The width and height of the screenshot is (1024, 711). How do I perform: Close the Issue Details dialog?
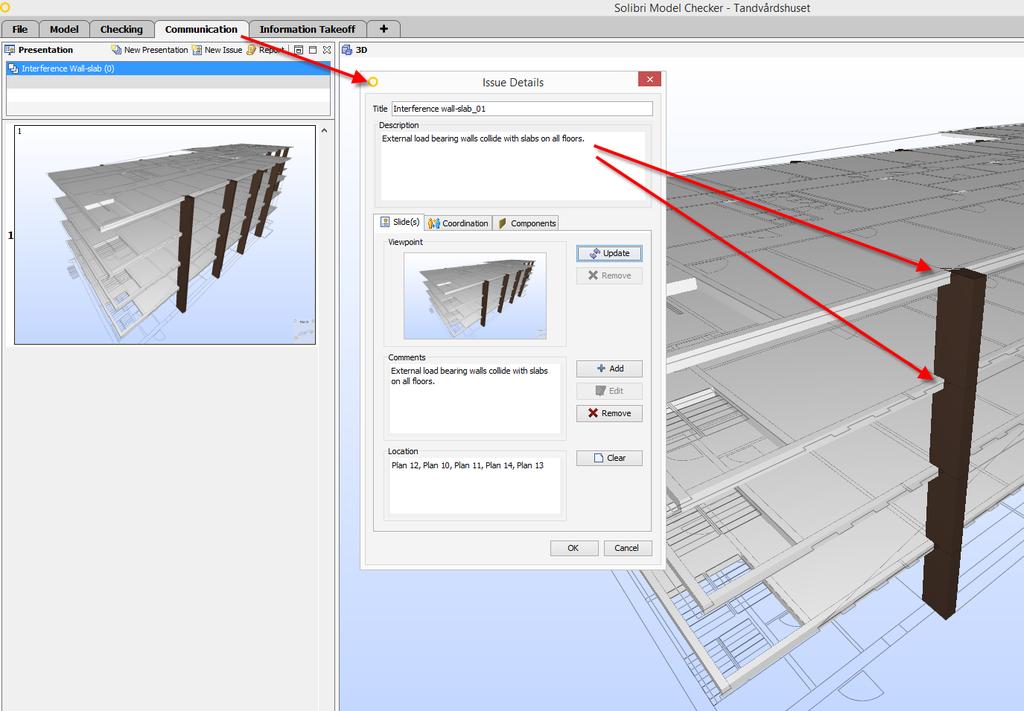click(x=649, y=79)
